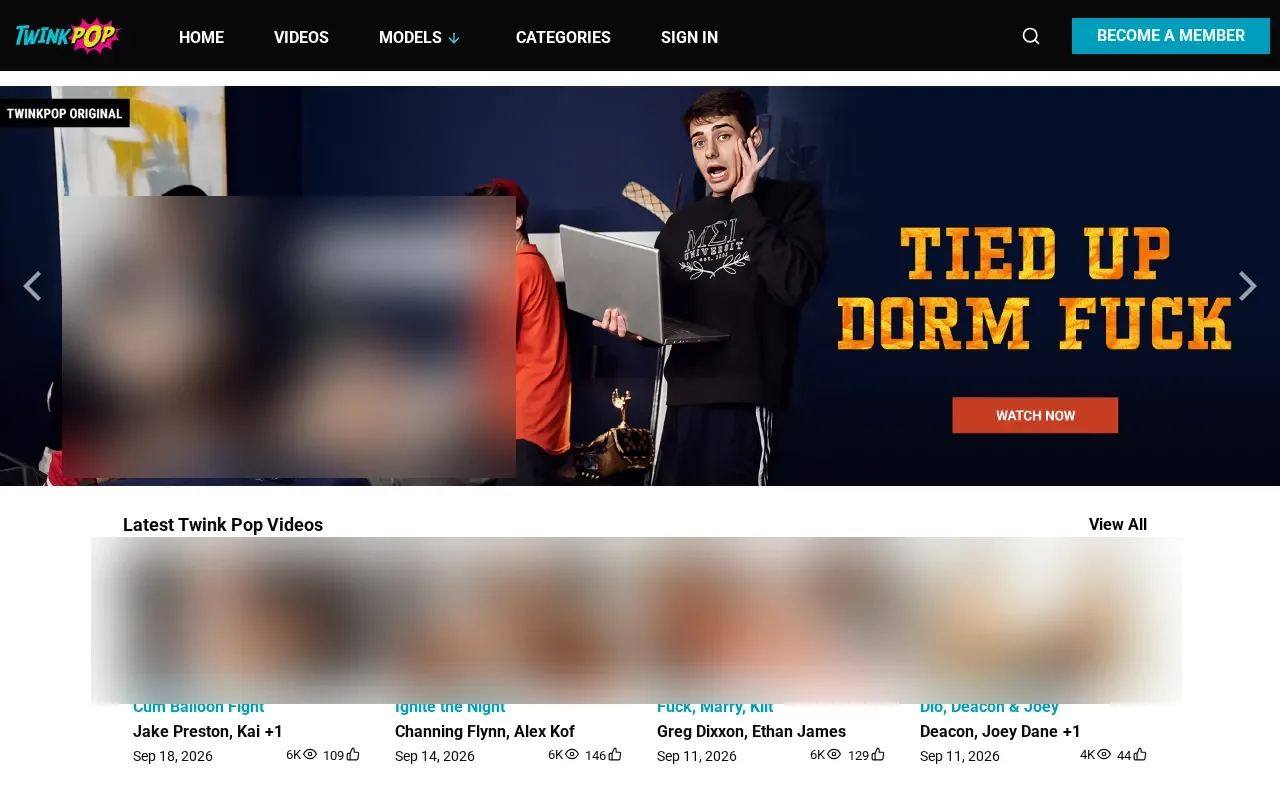
Task: Click the thumbs-up icon beside 44
Action: point(1140,755)
